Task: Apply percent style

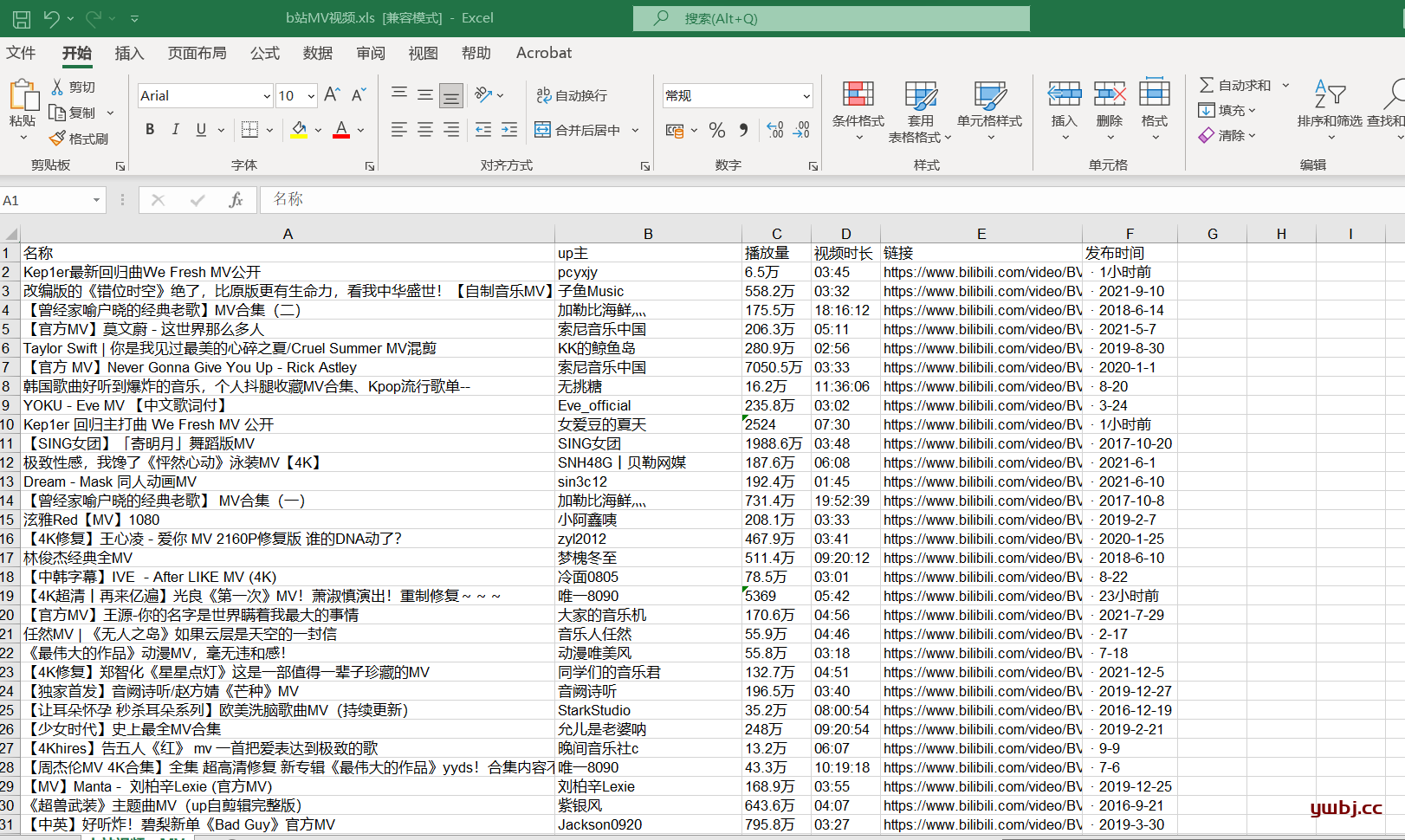Action: 717,130
